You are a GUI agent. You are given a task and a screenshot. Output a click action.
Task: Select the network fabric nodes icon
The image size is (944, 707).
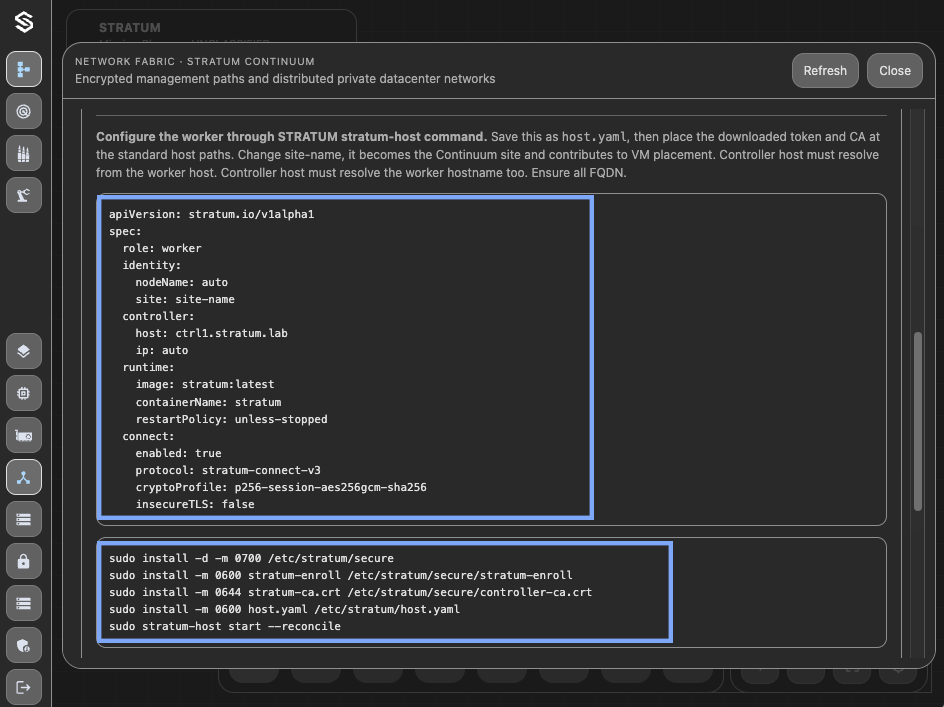tap(23, 478)
